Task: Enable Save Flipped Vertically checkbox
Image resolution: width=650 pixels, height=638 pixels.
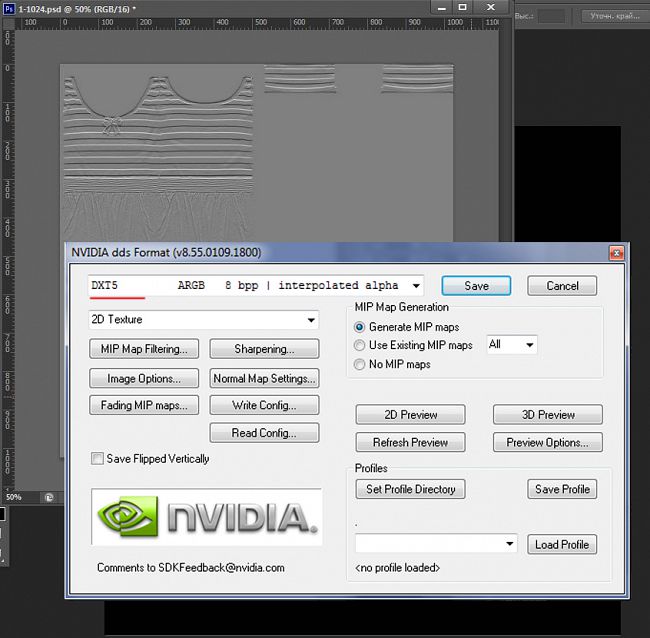Action: (97, 459)
